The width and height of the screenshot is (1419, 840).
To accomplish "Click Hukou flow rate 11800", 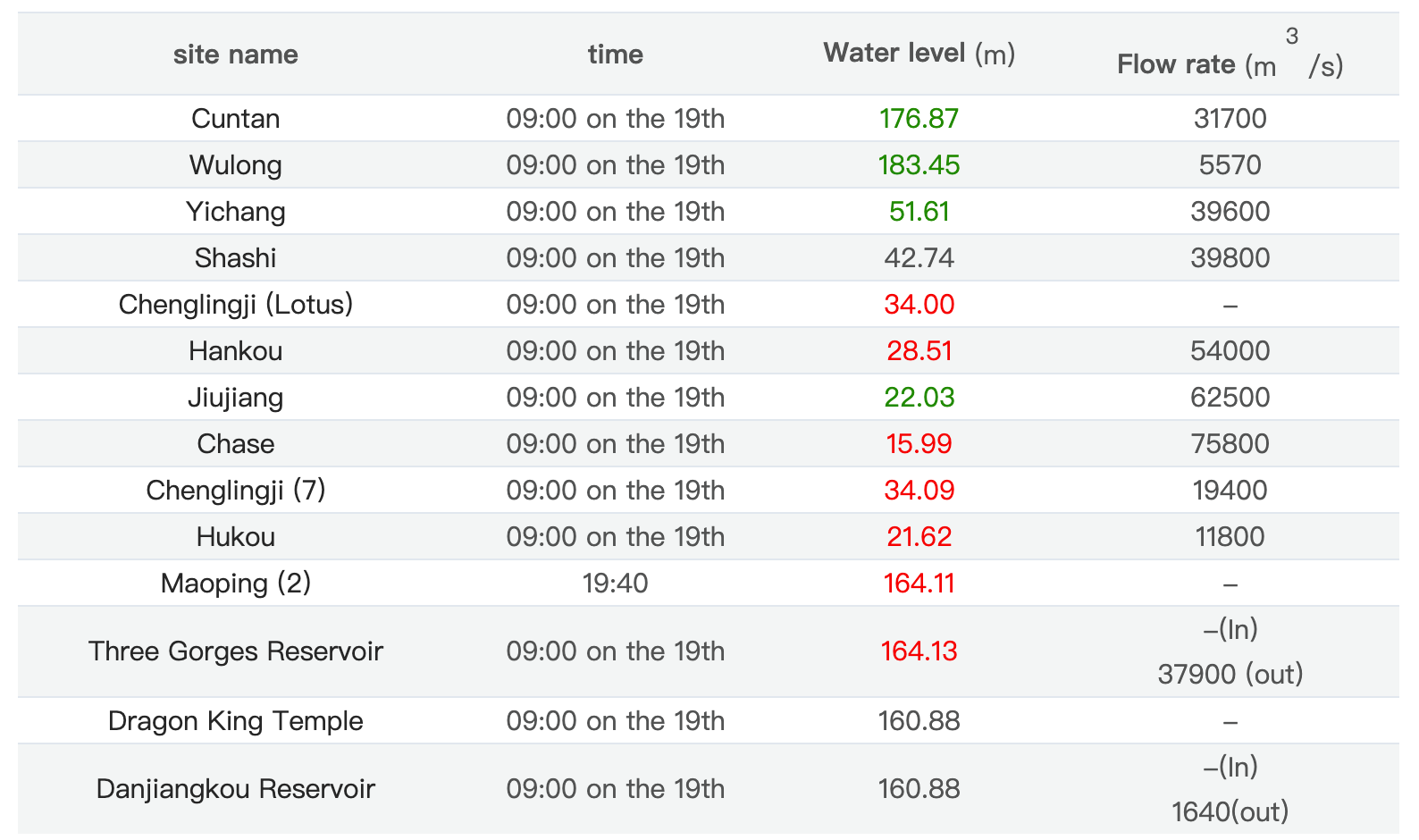I will pyautogui.click(x=1230, y=537).
